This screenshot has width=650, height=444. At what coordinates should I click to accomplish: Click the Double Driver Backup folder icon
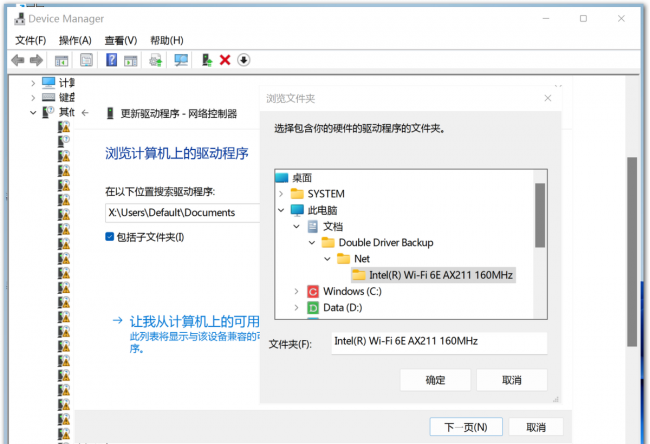[x=328, y=243]
